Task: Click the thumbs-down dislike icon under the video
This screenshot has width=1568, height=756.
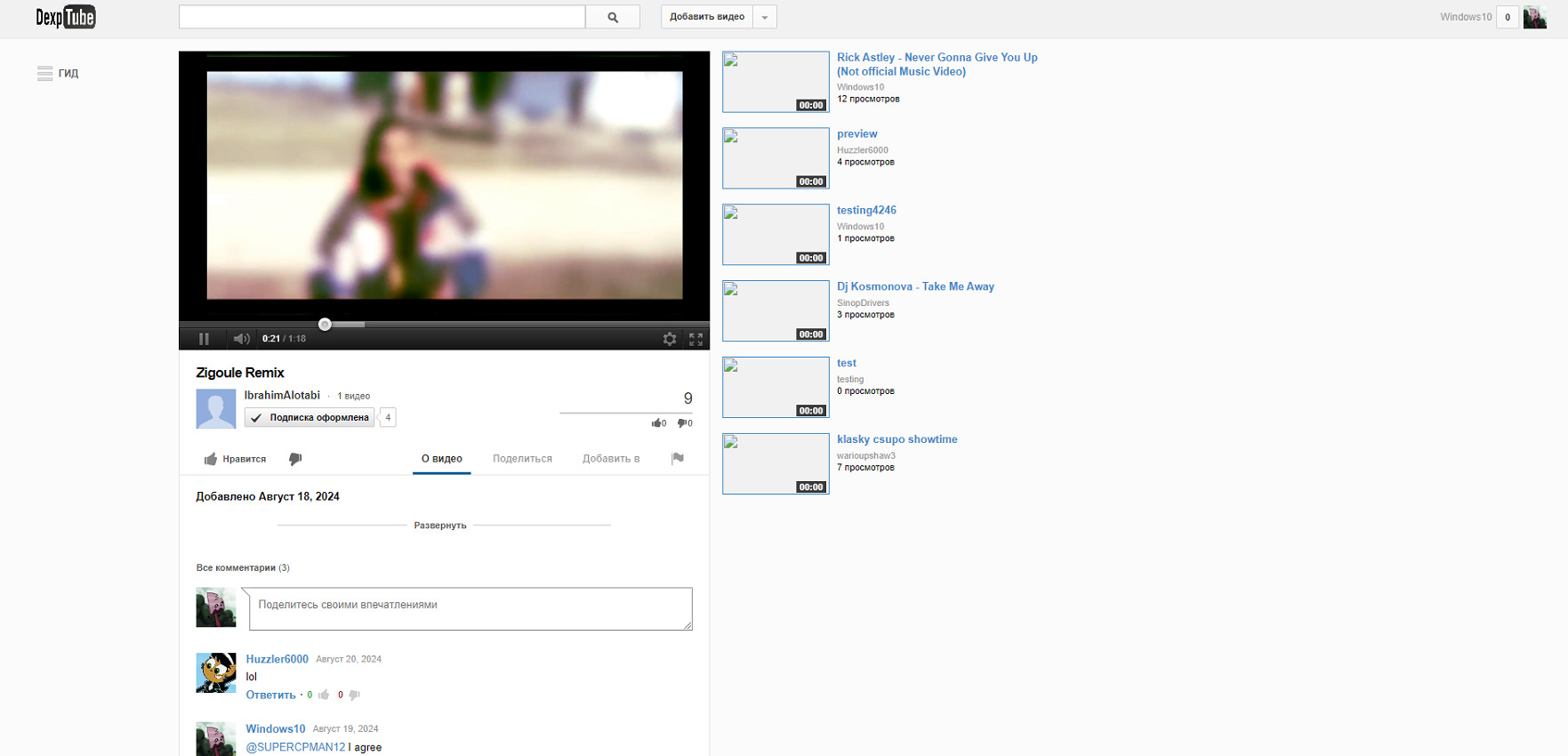Action: click(x=295, y=459)
